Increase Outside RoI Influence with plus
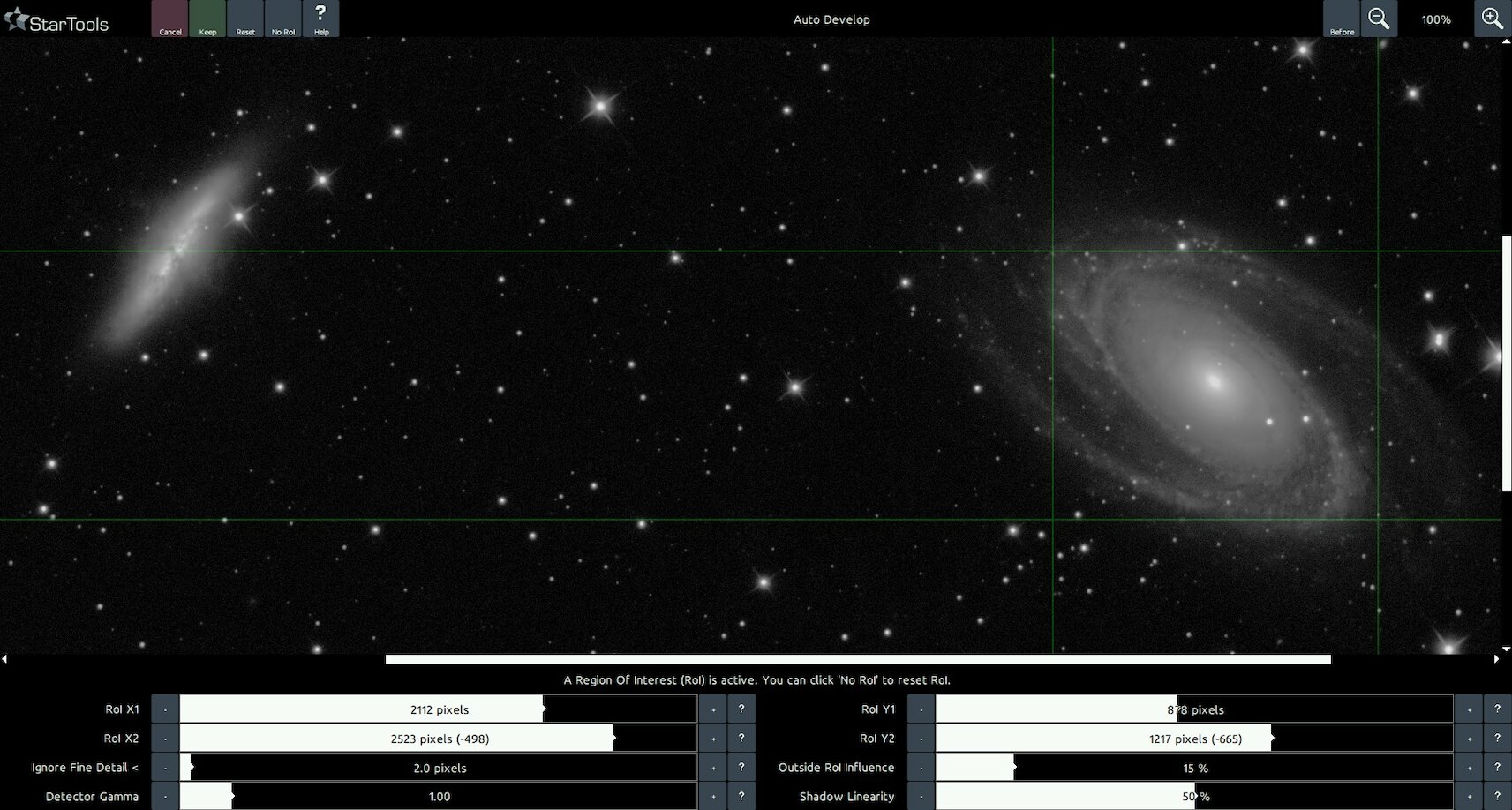 tap(1469, 768)
